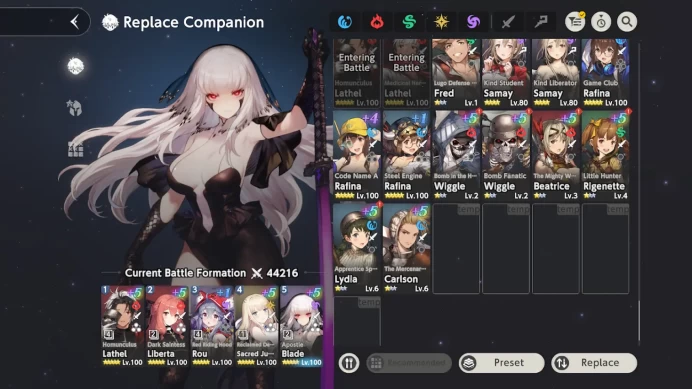Open the grid formation sidebar tab
692x389 pixels.
click(x=75, y=149)
